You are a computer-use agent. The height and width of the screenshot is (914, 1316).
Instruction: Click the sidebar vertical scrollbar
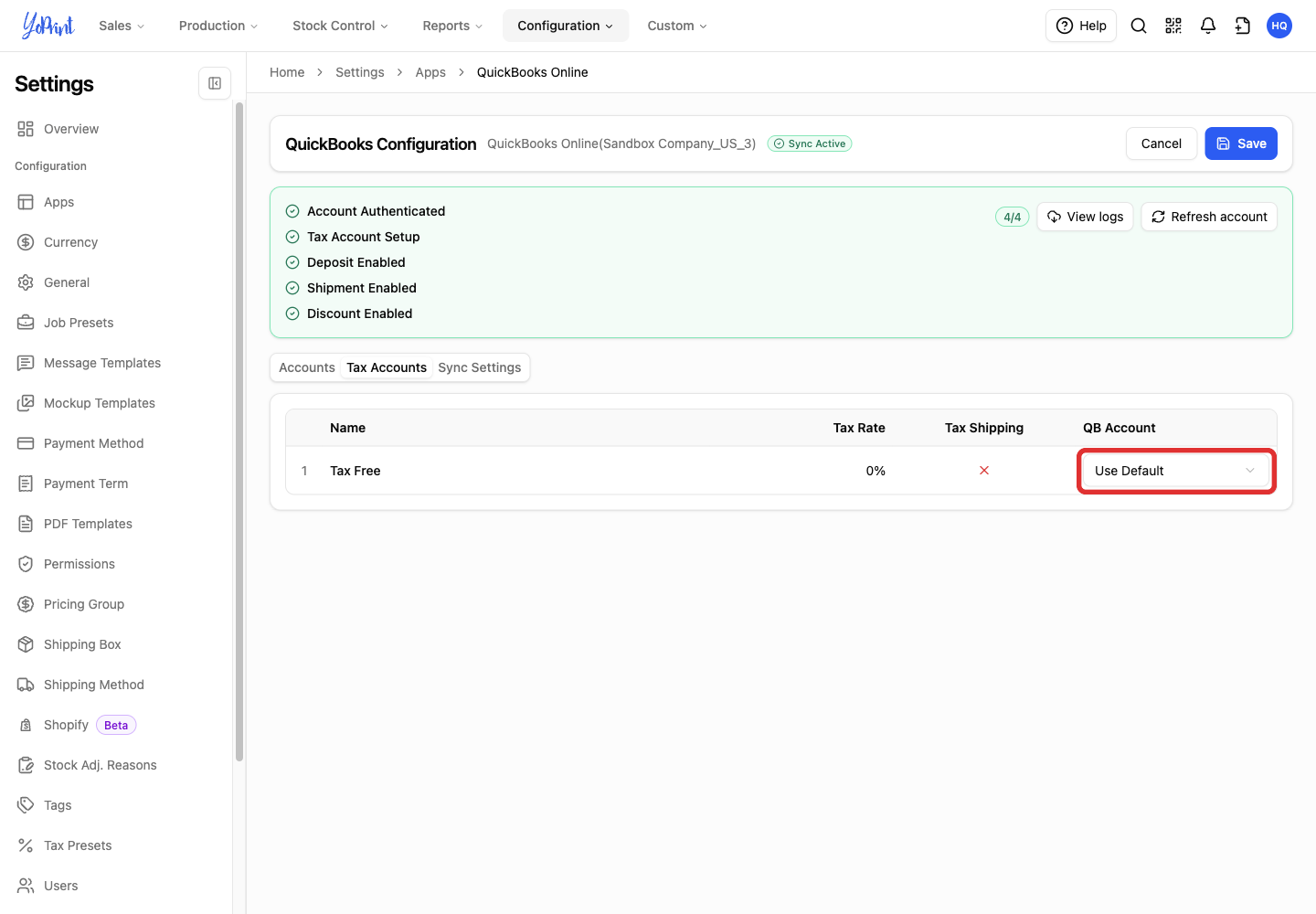pos(239,431)
